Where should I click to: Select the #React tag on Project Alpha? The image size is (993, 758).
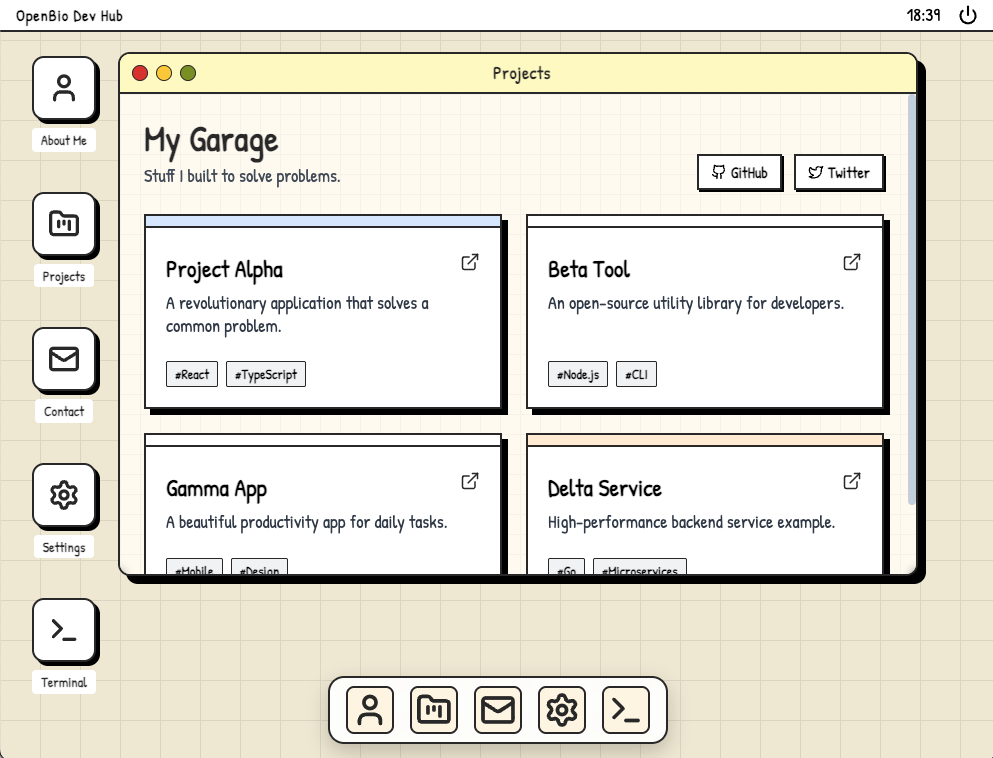pos(191,374)
